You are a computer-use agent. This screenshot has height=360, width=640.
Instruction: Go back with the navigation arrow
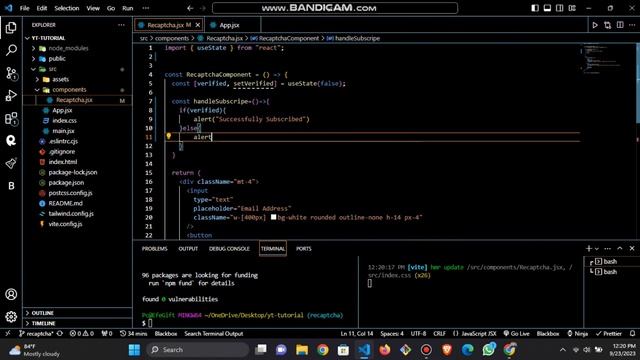(190, 8)
